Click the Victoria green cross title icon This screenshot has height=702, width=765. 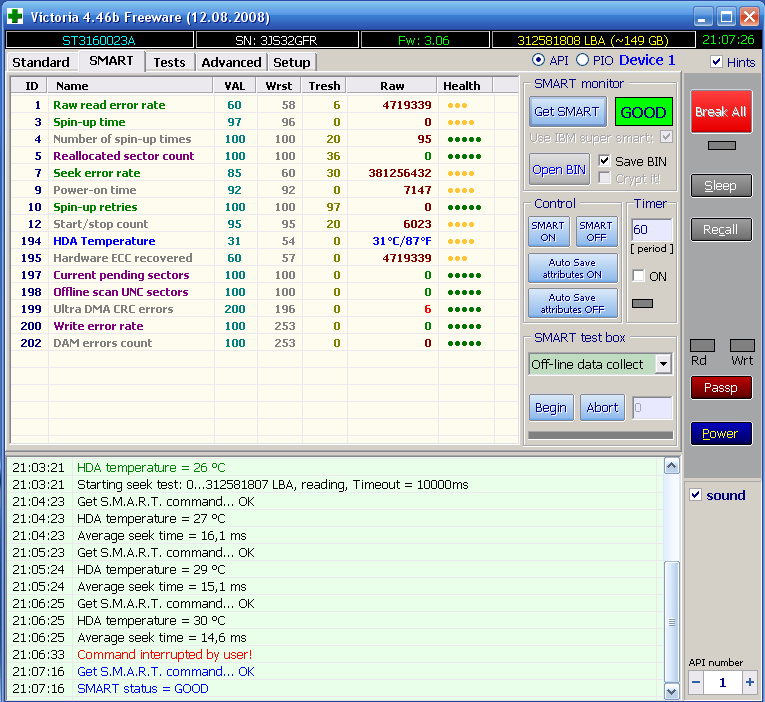[x=14, y=17]
